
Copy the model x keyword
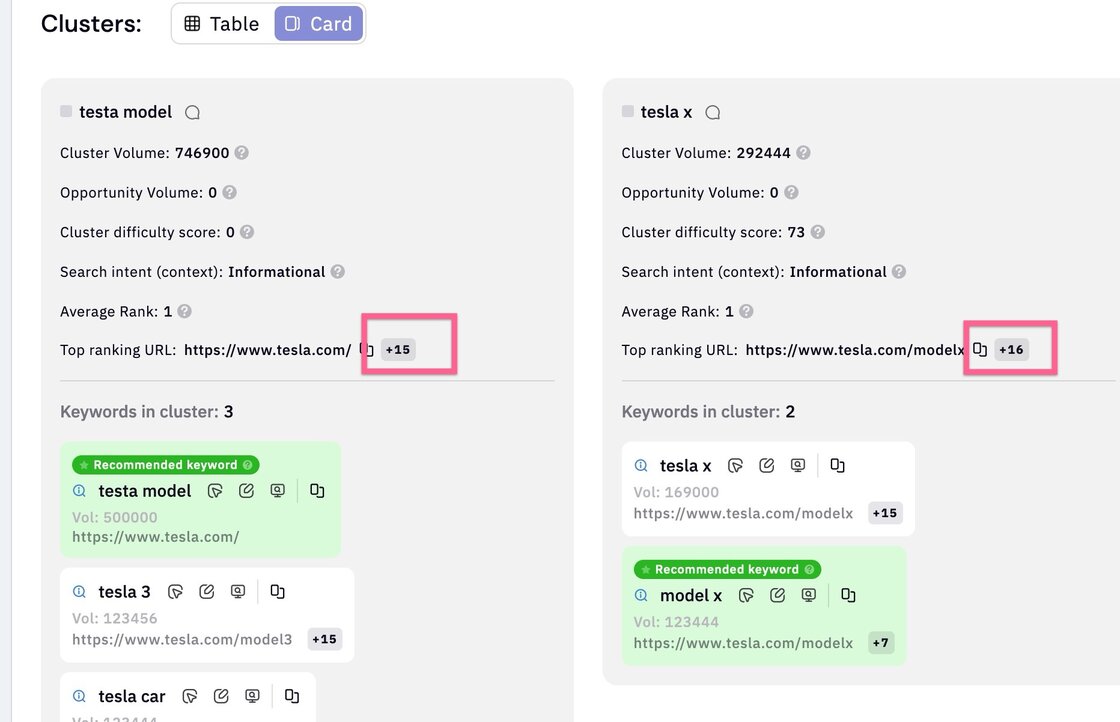click(x=848, y=595)
